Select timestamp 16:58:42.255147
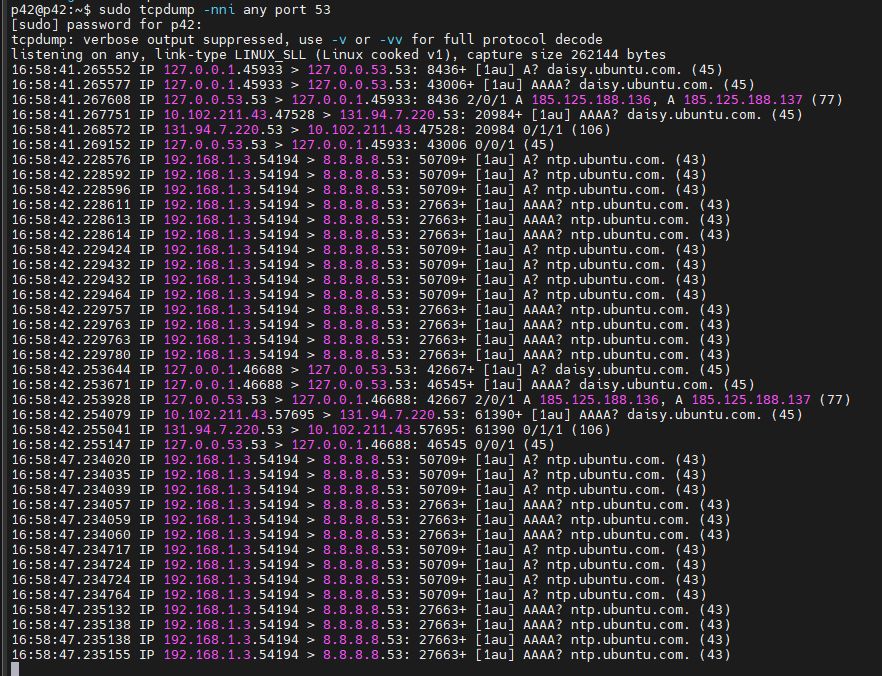The width and height of the screenshot is (882, 676). tap(71, 445)
